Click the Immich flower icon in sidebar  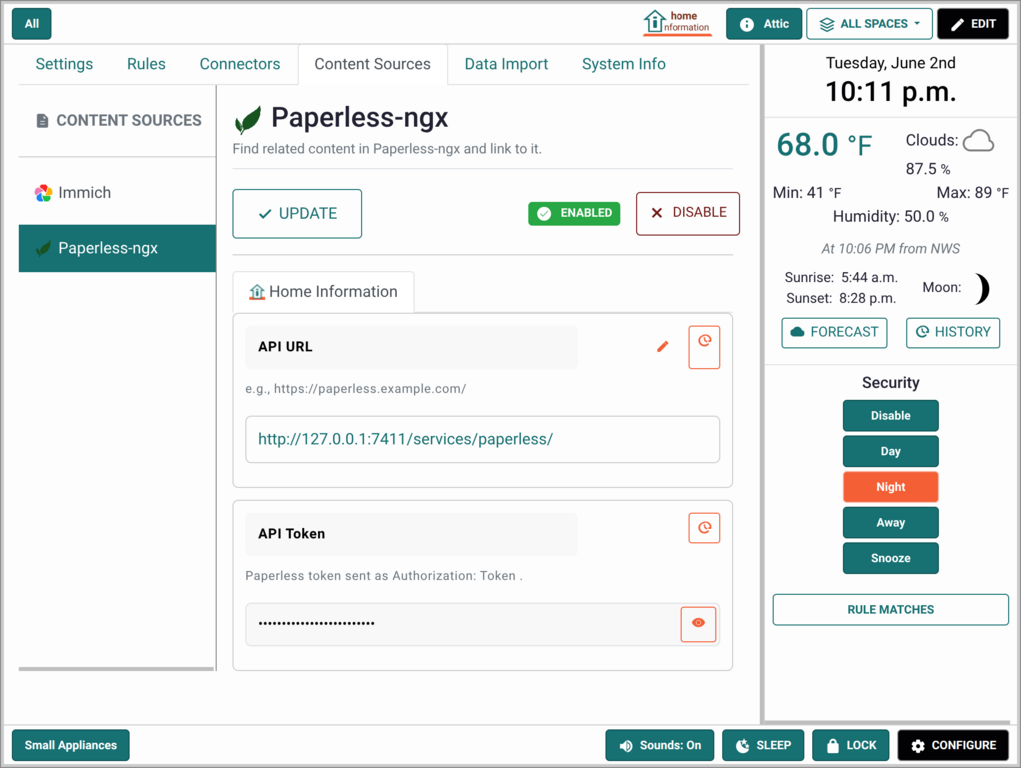coord(44,193)
